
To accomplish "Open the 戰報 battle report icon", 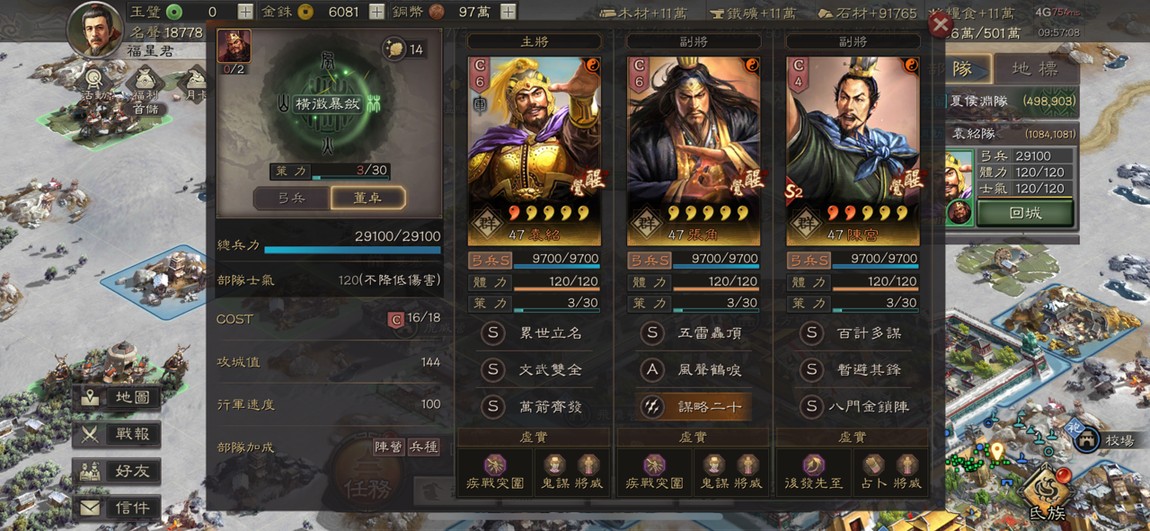I will point(117,434).
